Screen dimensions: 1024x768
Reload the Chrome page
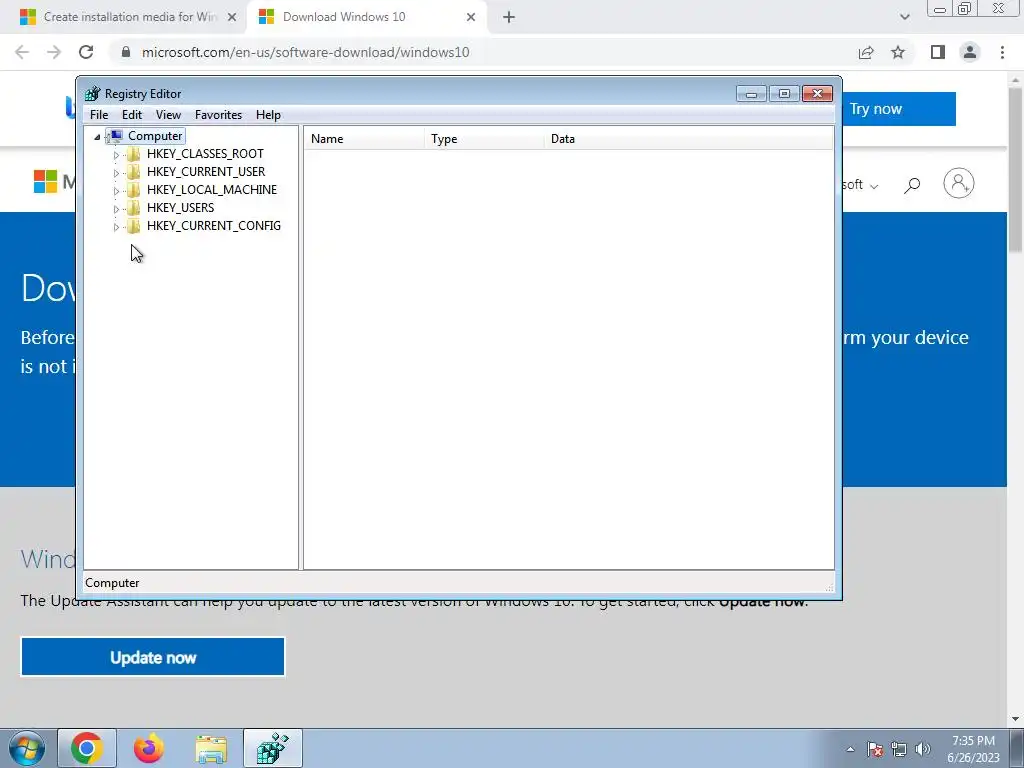[x=86, y=52]
